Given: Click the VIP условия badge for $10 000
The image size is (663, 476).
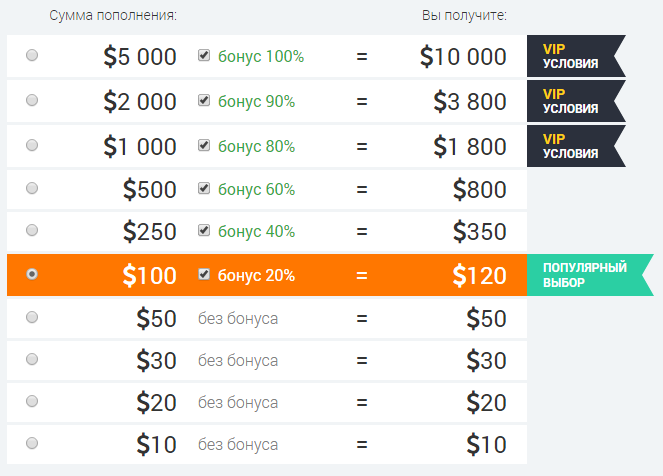Looking at the screenshot, I should 576,56.
